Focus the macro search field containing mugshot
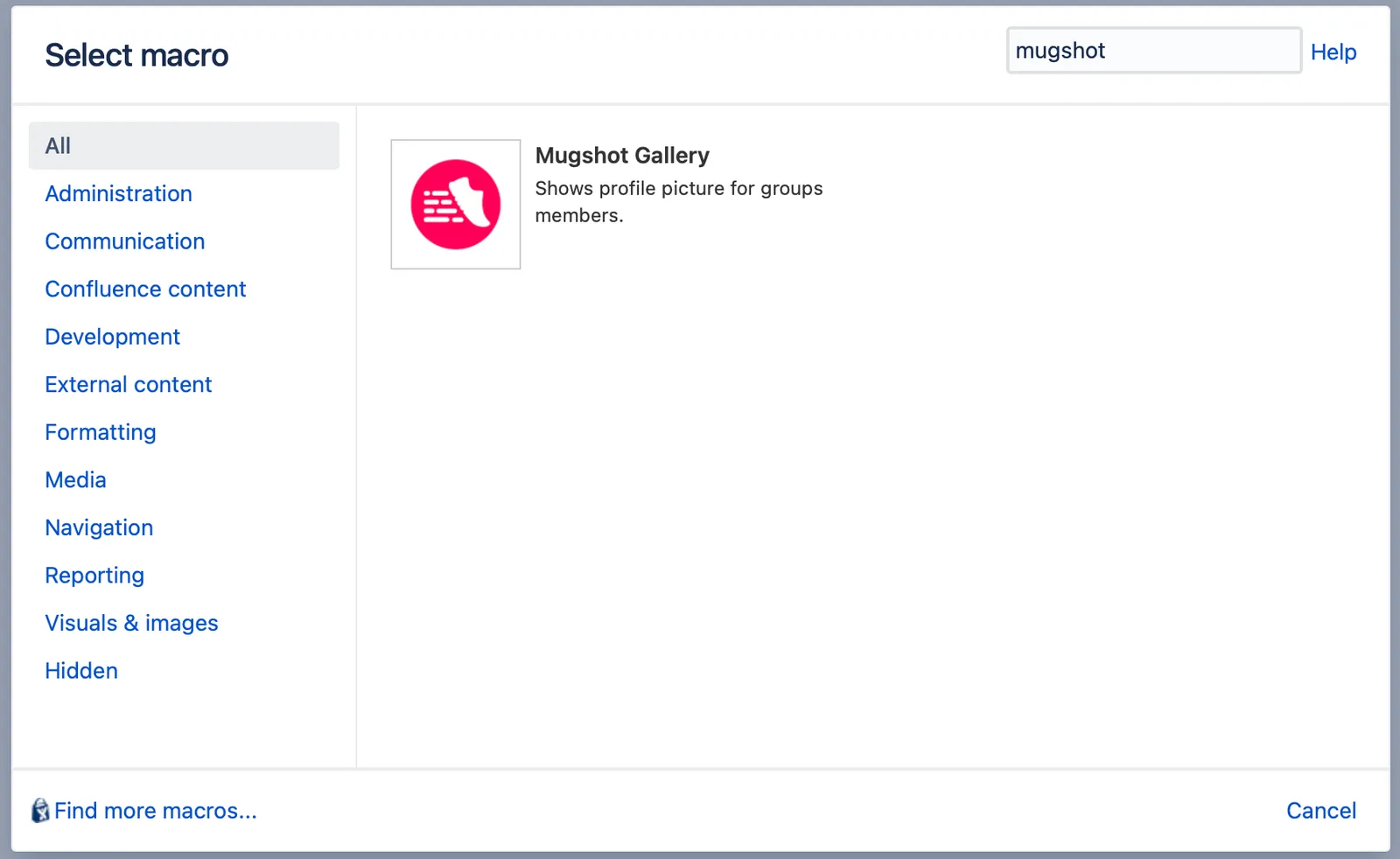The image size is (1400, 859). point(1154,51)
